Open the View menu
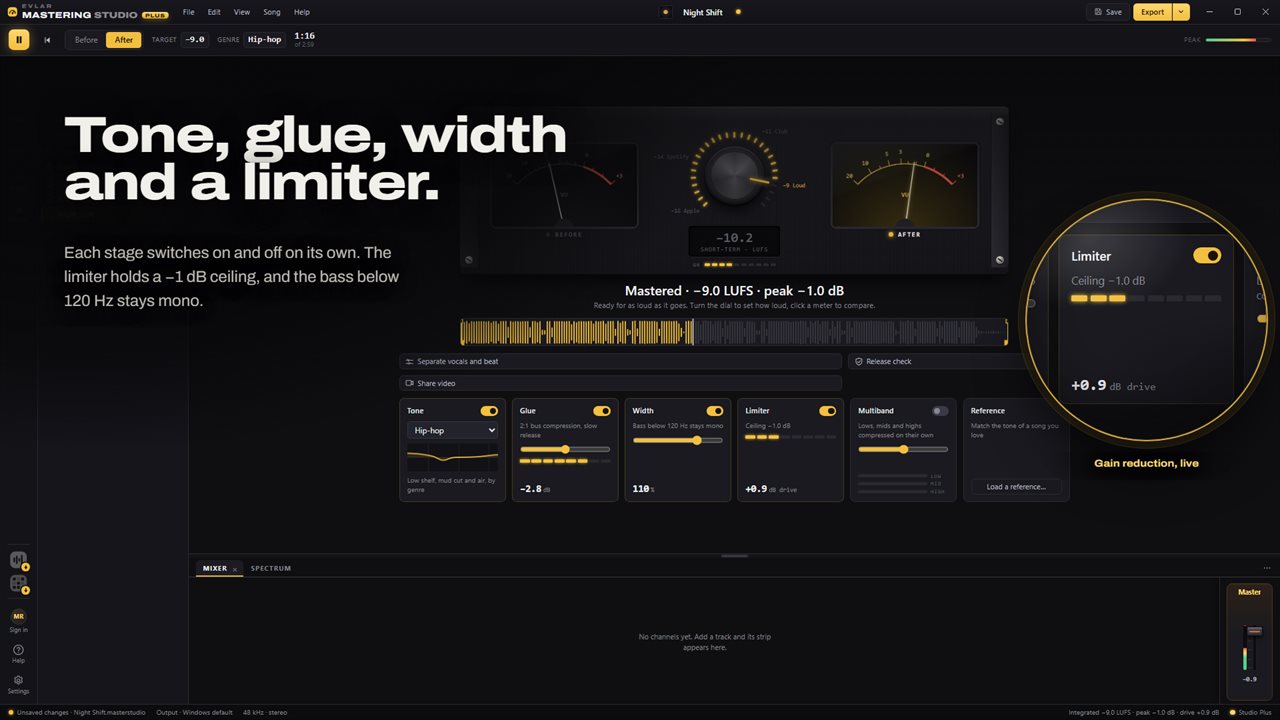 pos(242,12)
